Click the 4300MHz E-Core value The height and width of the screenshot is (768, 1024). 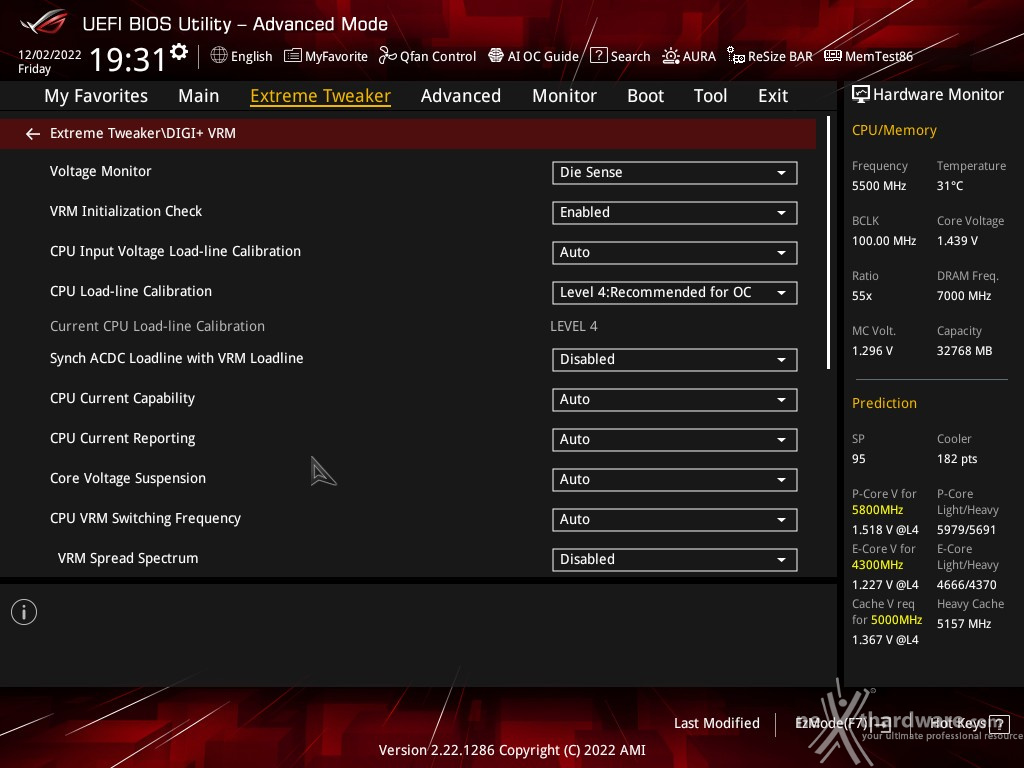pyautogui.click(x=877, y=565)
